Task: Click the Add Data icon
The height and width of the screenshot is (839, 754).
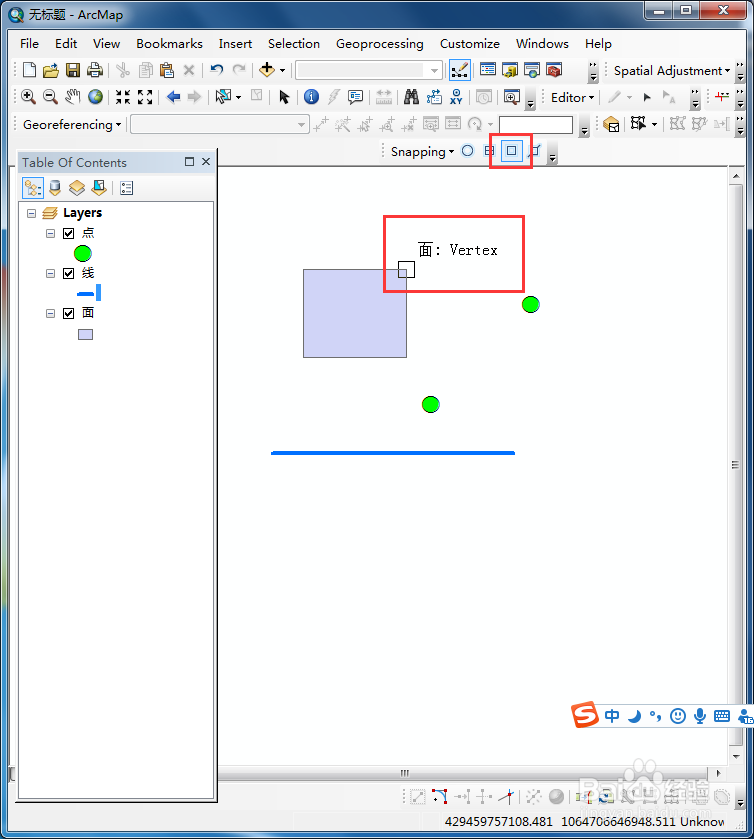Action: (x=267, y=70)
